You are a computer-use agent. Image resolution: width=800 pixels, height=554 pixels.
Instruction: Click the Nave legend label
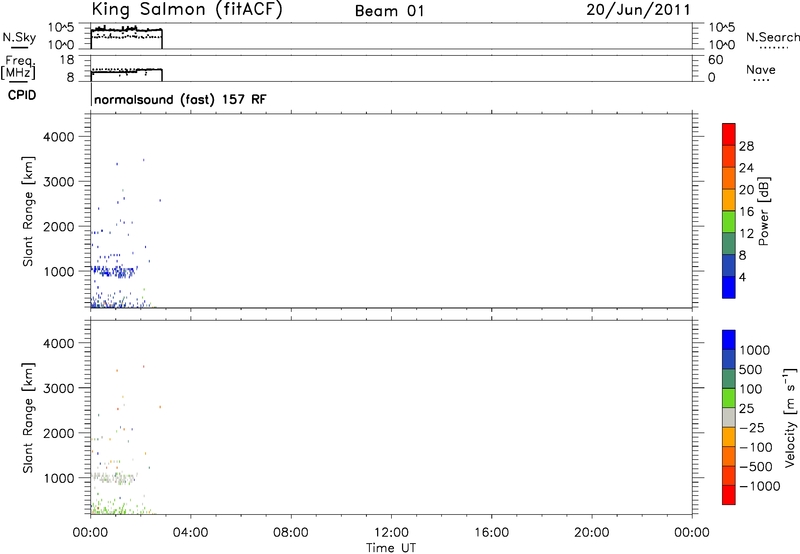coord(761,70)
